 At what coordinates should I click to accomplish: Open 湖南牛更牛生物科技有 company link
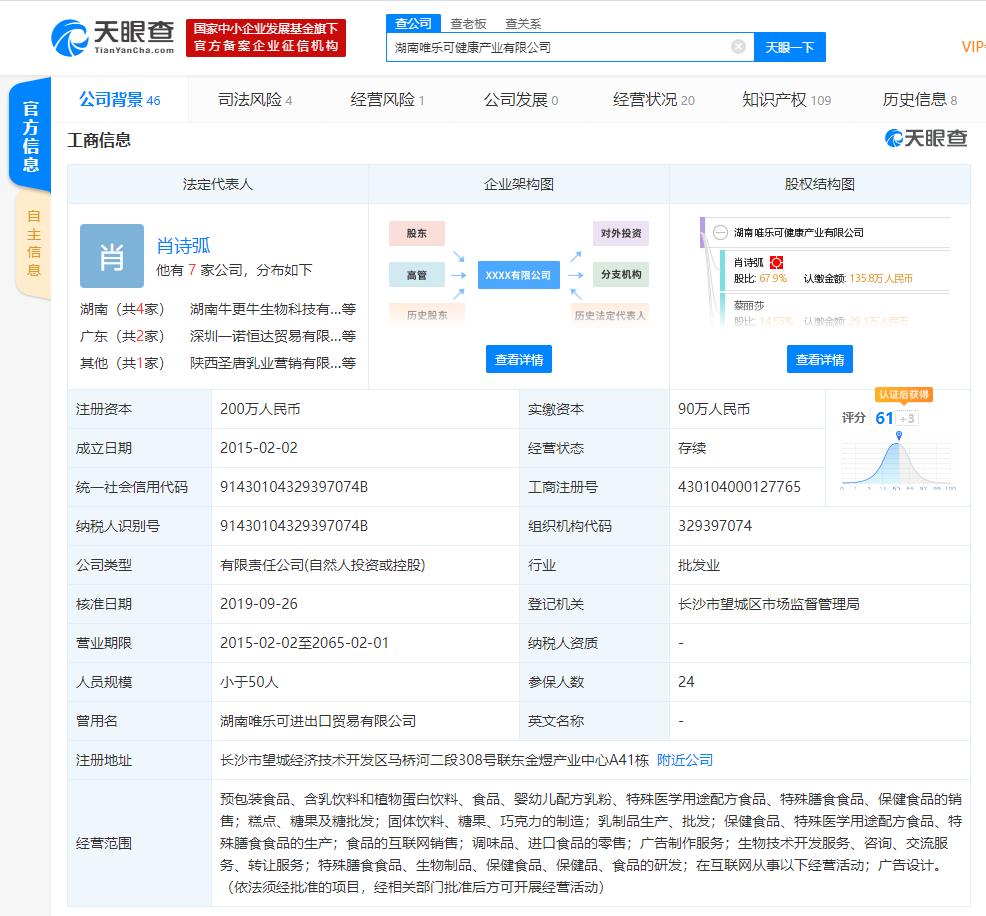click(273, 309)
